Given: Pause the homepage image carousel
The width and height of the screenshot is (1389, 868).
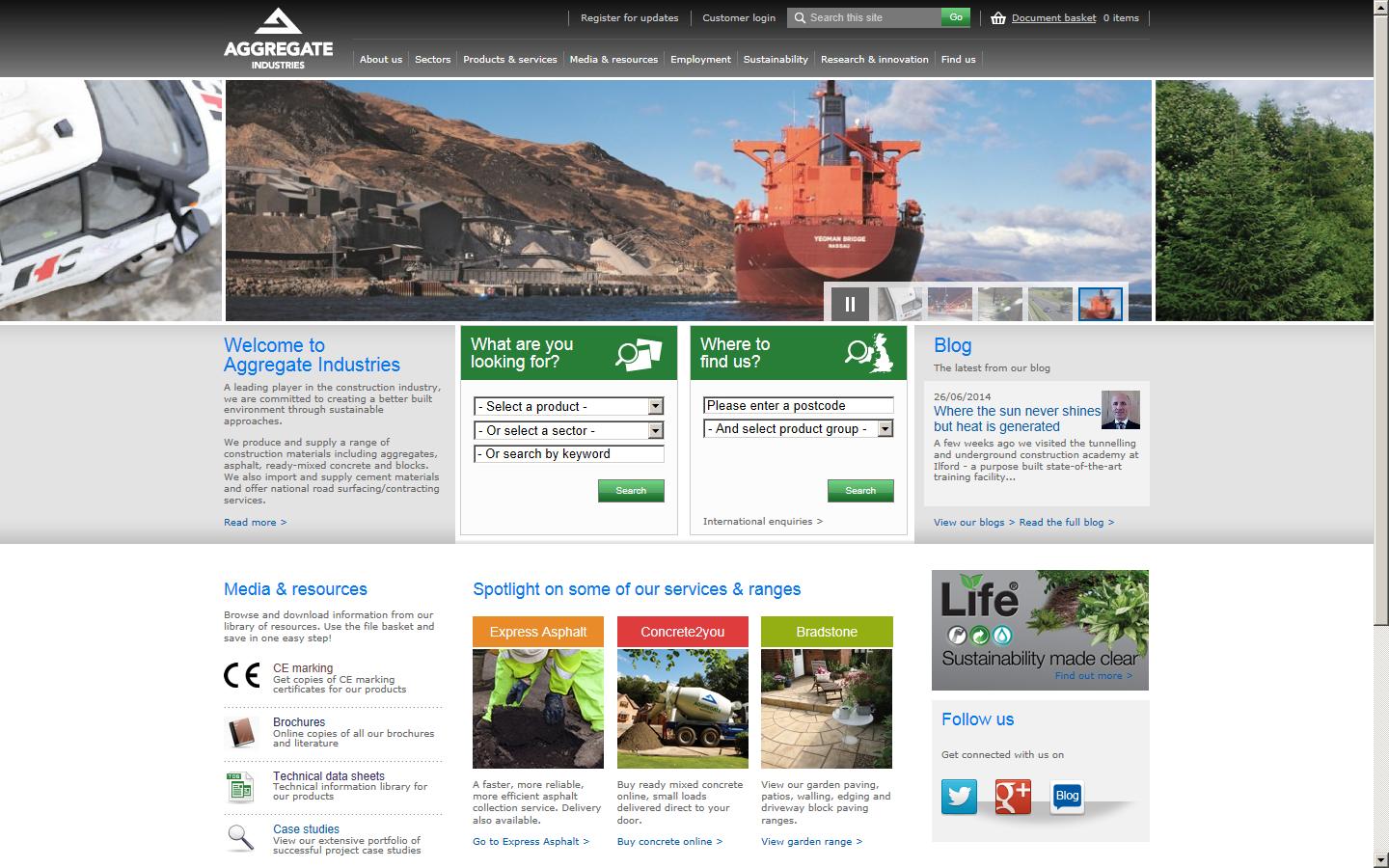Looking at the screenshot, I should coord(850,303).
